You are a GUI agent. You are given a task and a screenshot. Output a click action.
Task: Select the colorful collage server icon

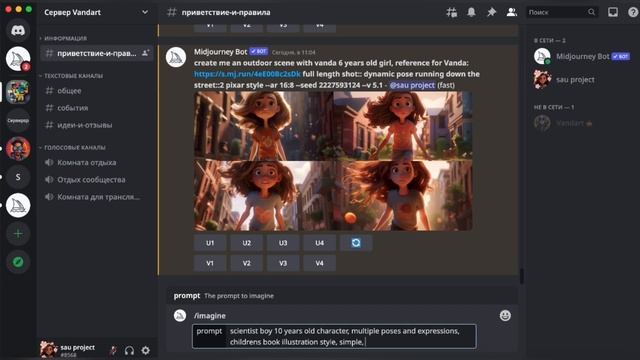pos(18,91)
